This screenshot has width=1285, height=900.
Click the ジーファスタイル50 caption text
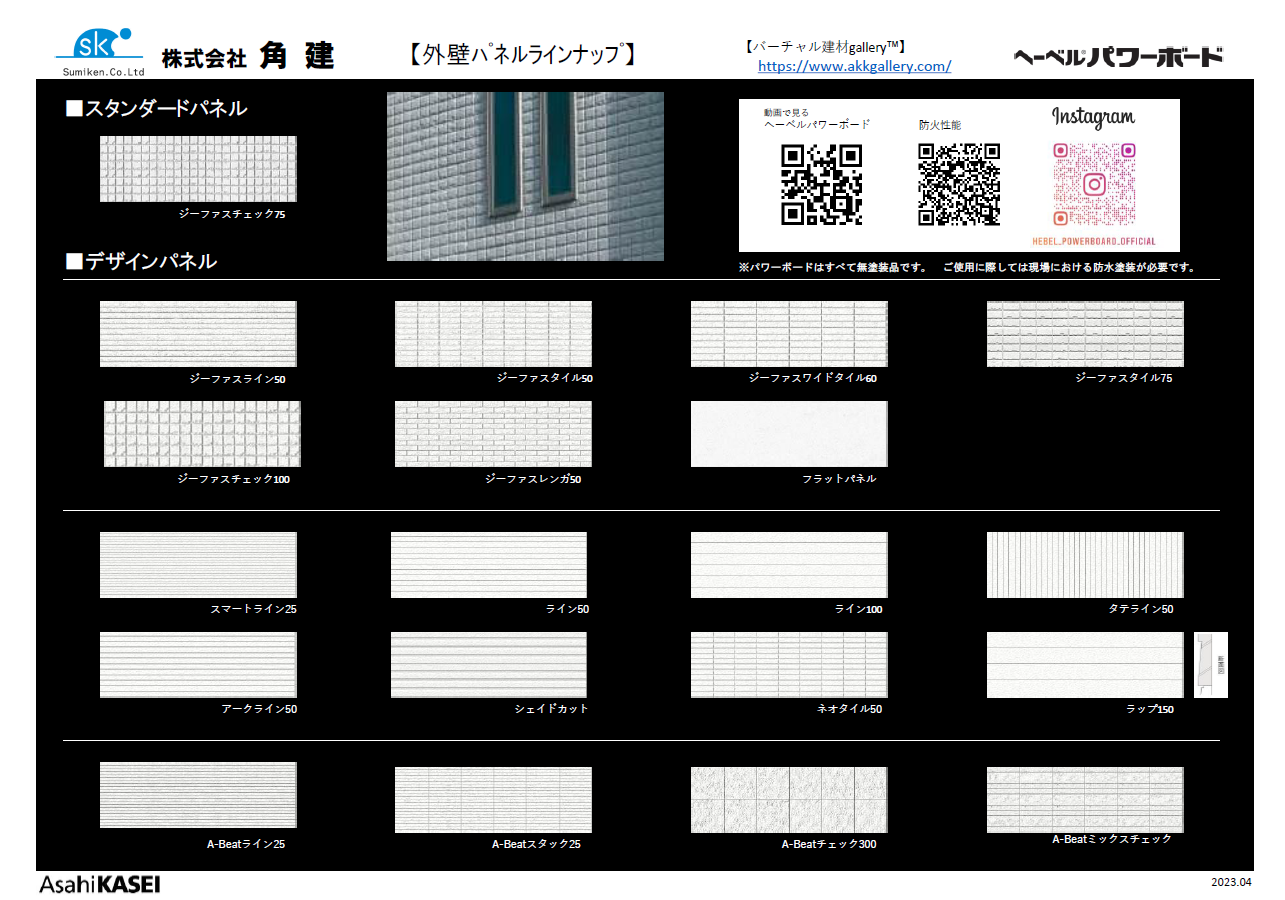click(545, 379)
